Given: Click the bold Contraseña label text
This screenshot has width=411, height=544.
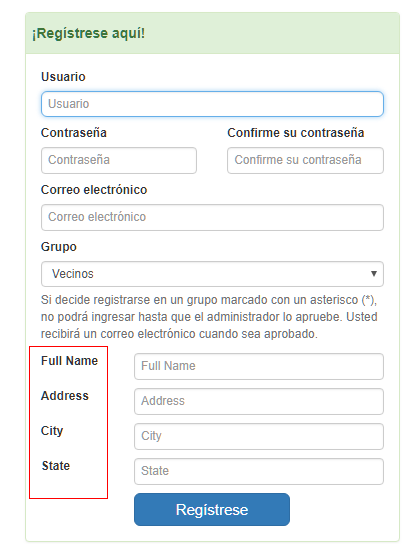Looking at the screenshot, I should click(74, 133).
